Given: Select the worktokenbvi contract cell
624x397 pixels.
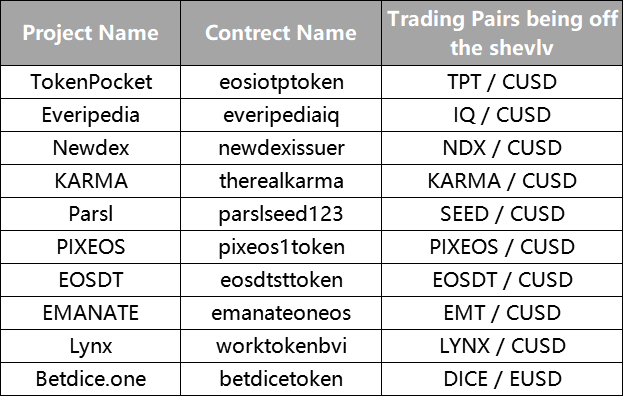Looking at the screenshot, I should click(x=281, y=346).
